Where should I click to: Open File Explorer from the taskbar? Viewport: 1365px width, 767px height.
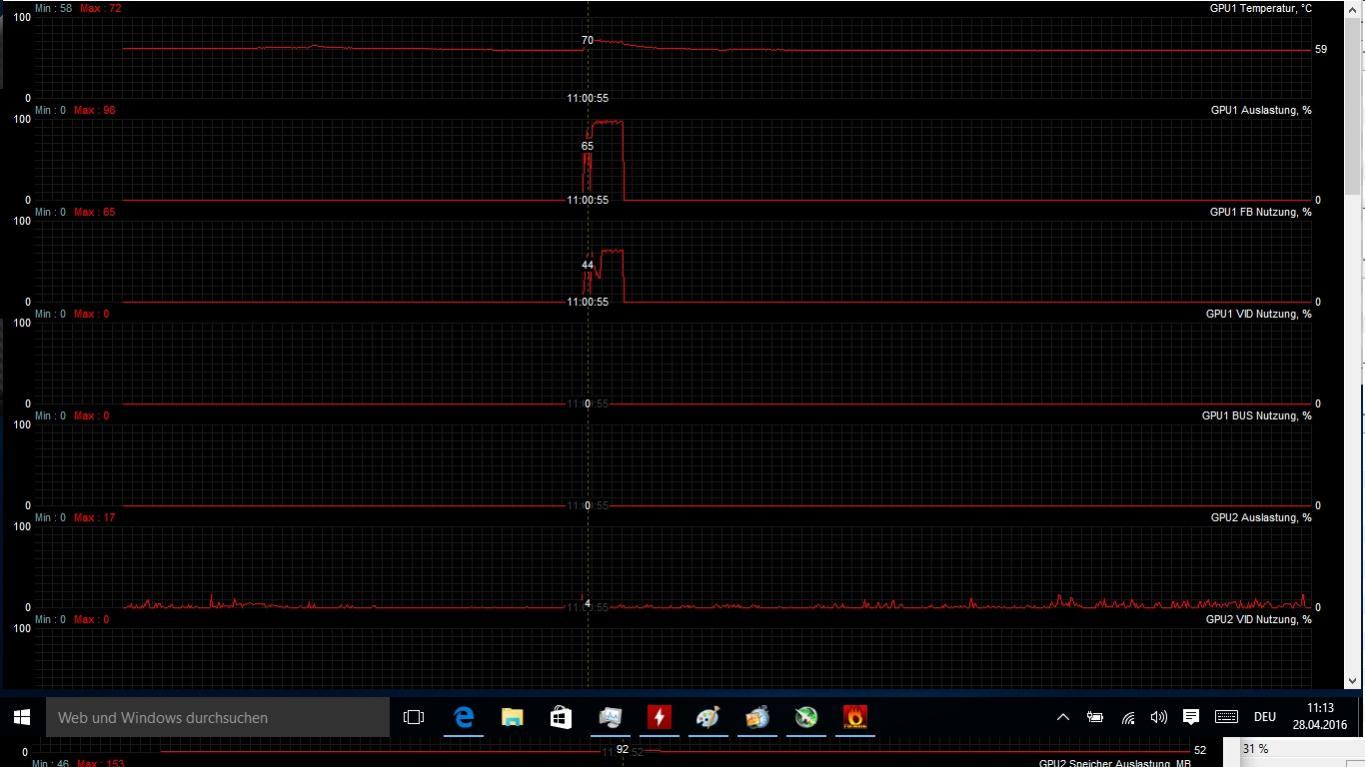click(512, 717)
